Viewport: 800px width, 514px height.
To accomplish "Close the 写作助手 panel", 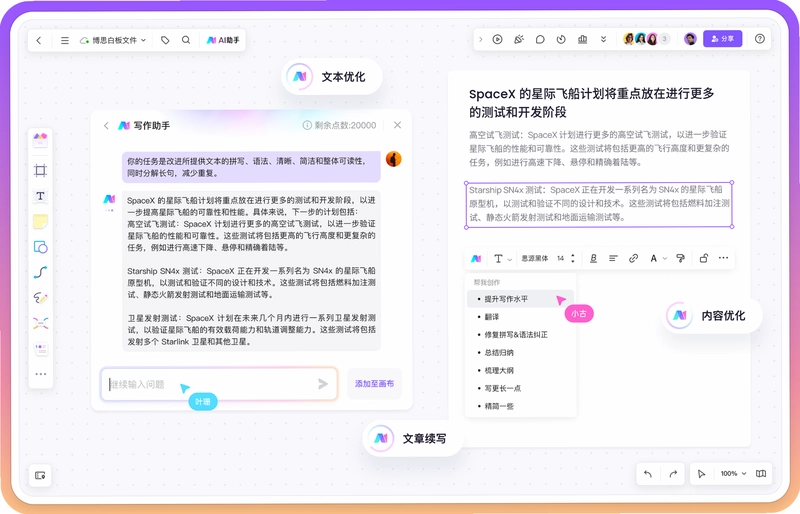I will [397, 125].
